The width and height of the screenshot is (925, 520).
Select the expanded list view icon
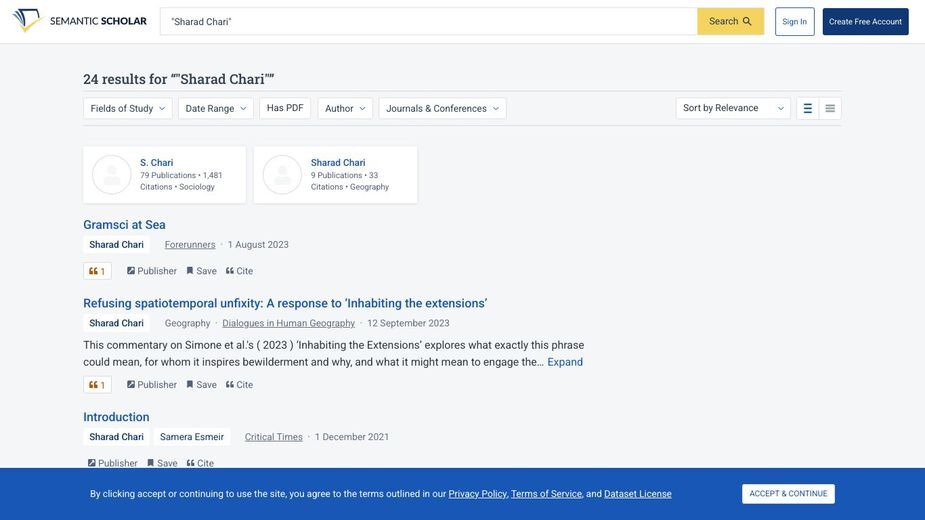(x=808, y=109)
